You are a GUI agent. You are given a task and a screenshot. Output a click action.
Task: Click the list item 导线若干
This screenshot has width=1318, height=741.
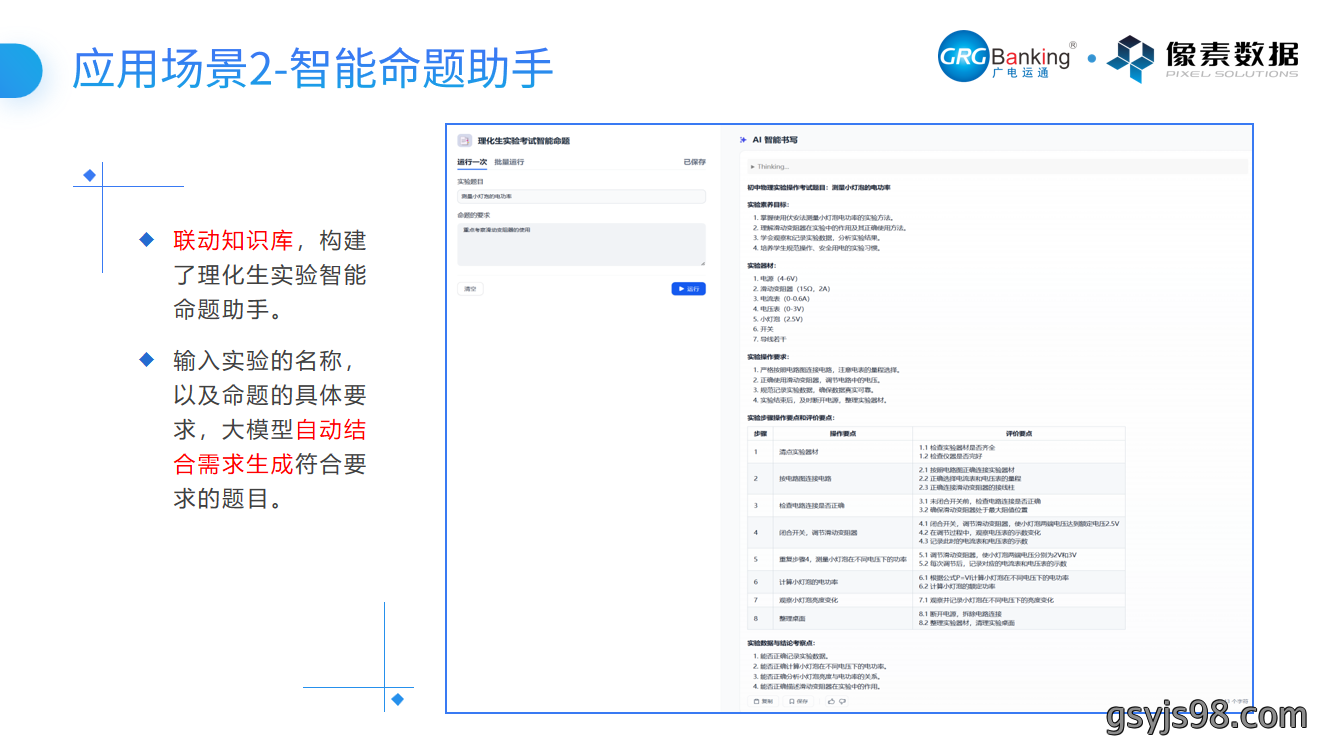tap(770, 339)
